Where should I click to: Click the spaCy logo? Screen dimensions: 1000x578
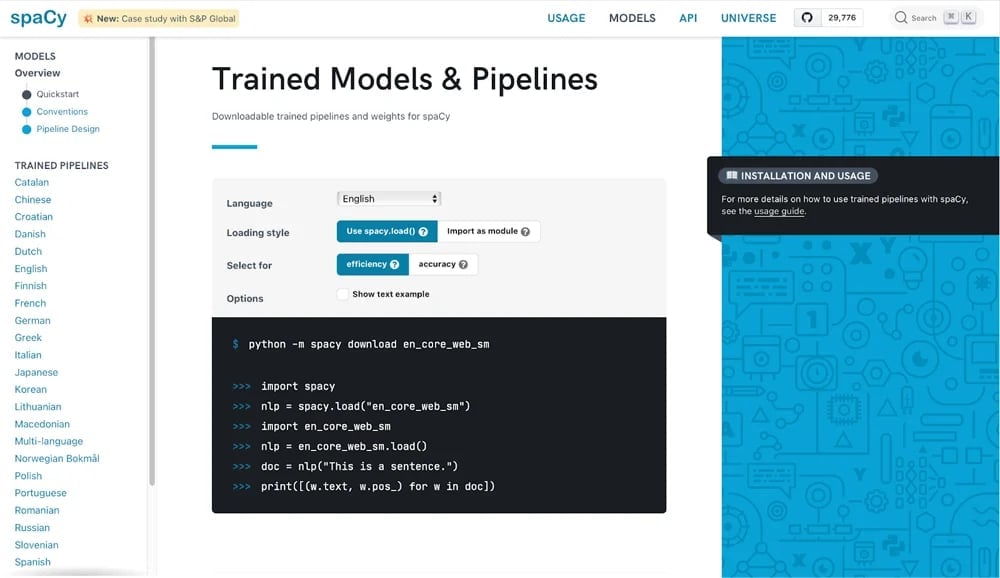[x=38, y=18]
